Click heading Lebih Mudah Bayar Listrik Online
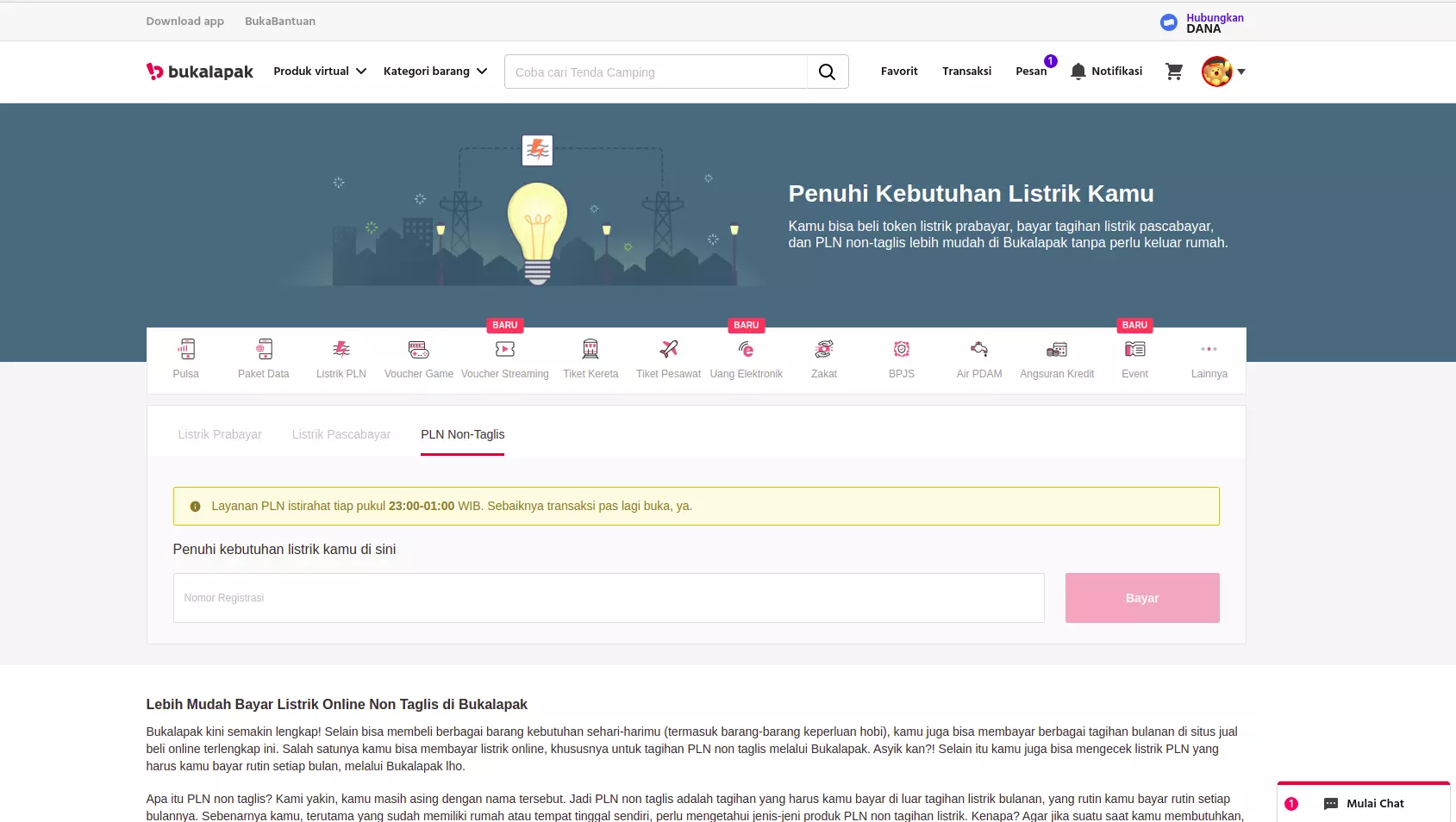Viewport: 1456px width, 822px height. pyautogui.click(x=336, y=704)
